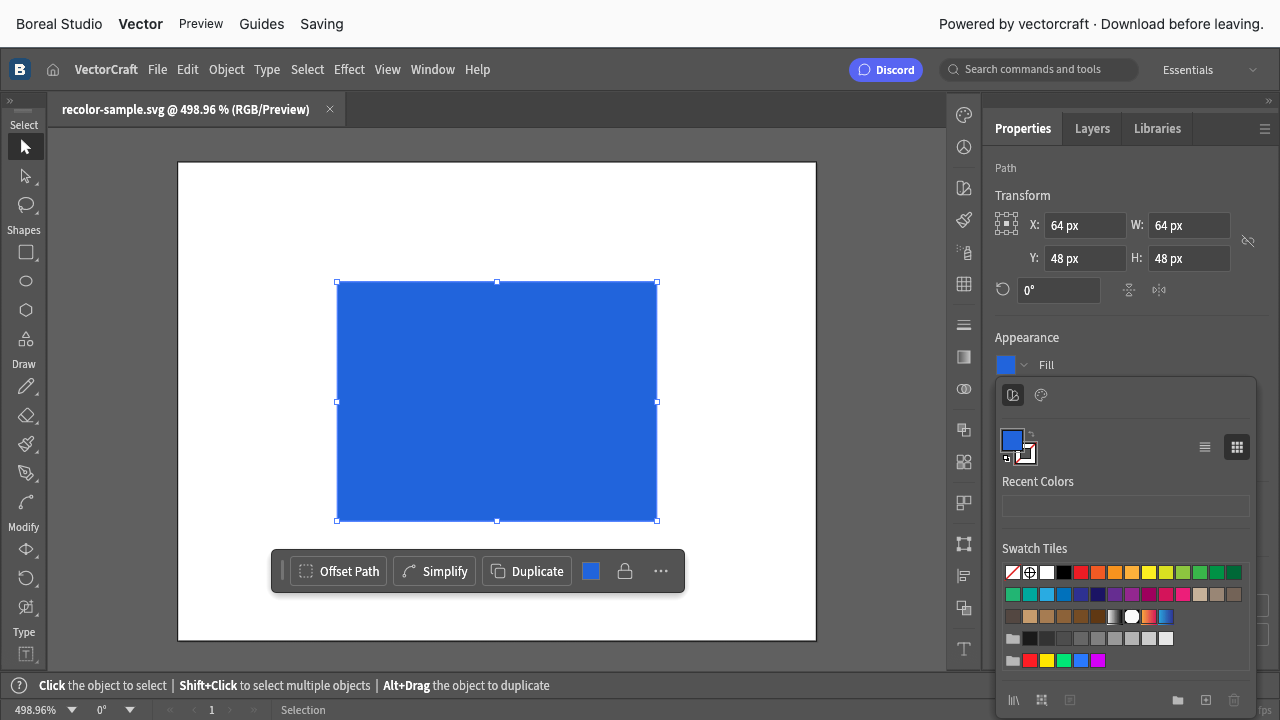
Task: Pick the red swatch in the top tile row
Action: (x=1081, y=573)
